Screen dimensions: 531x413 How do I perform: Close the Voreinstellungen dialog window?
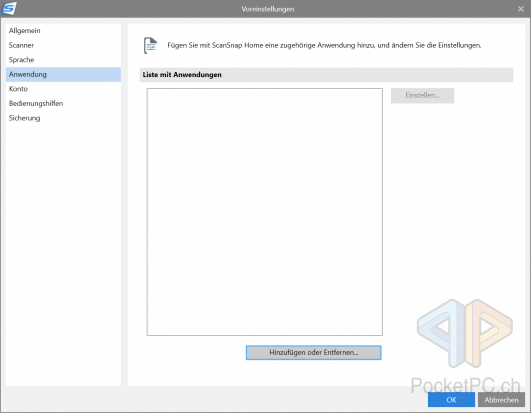pos(521,9)
